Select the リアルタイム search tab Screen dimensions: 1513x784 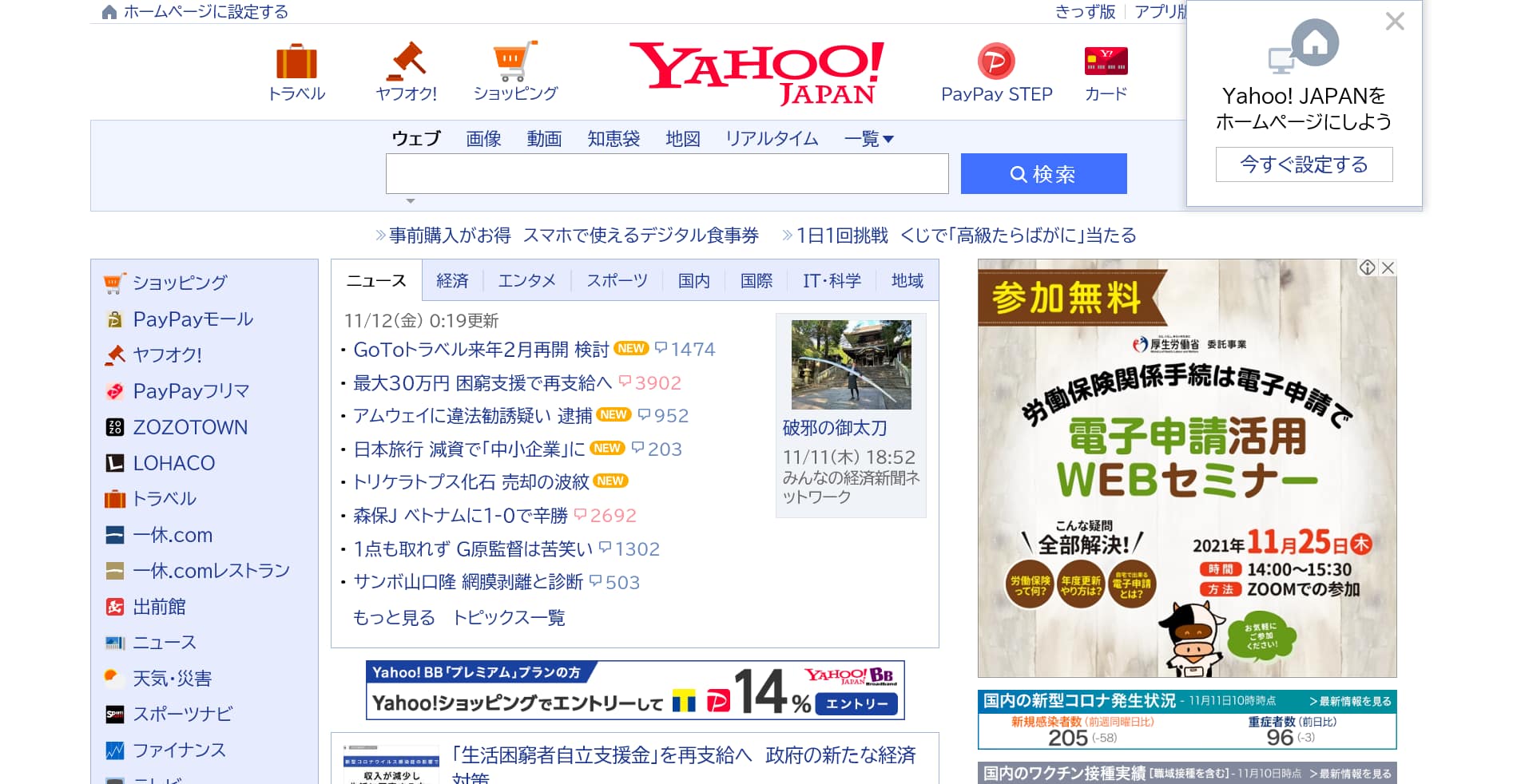[772, 139]
